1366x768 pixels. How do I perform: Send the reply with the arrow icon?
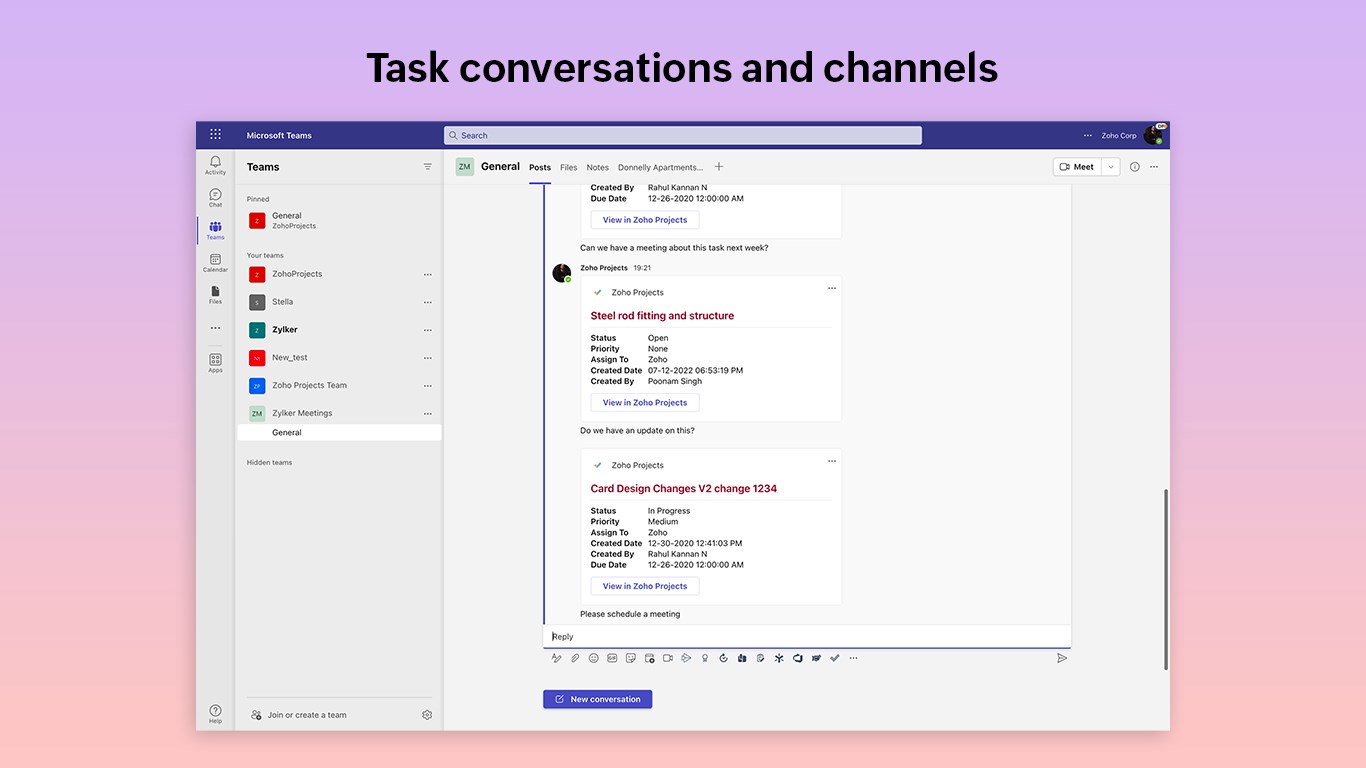[x=1062, y=658]
